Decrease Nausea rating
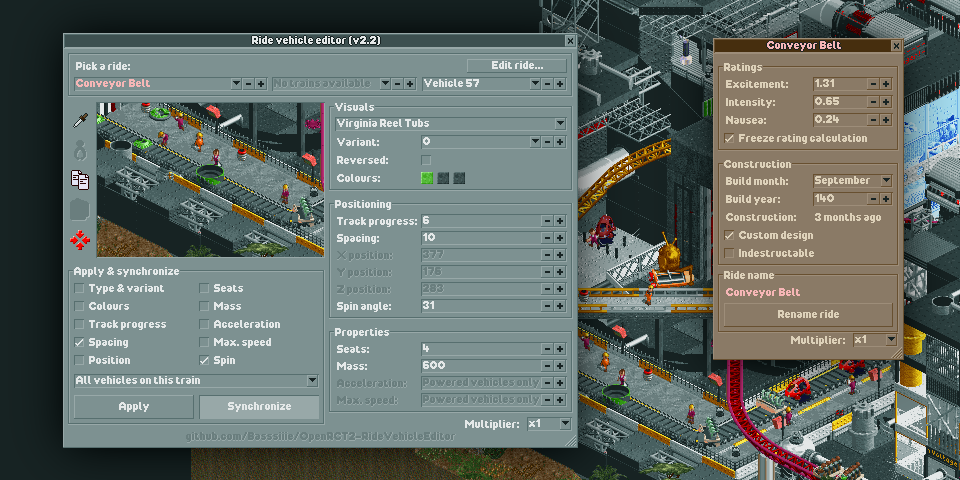Viewport: 960px width, 480px height. pyautogui.click(x=874, y=120)
